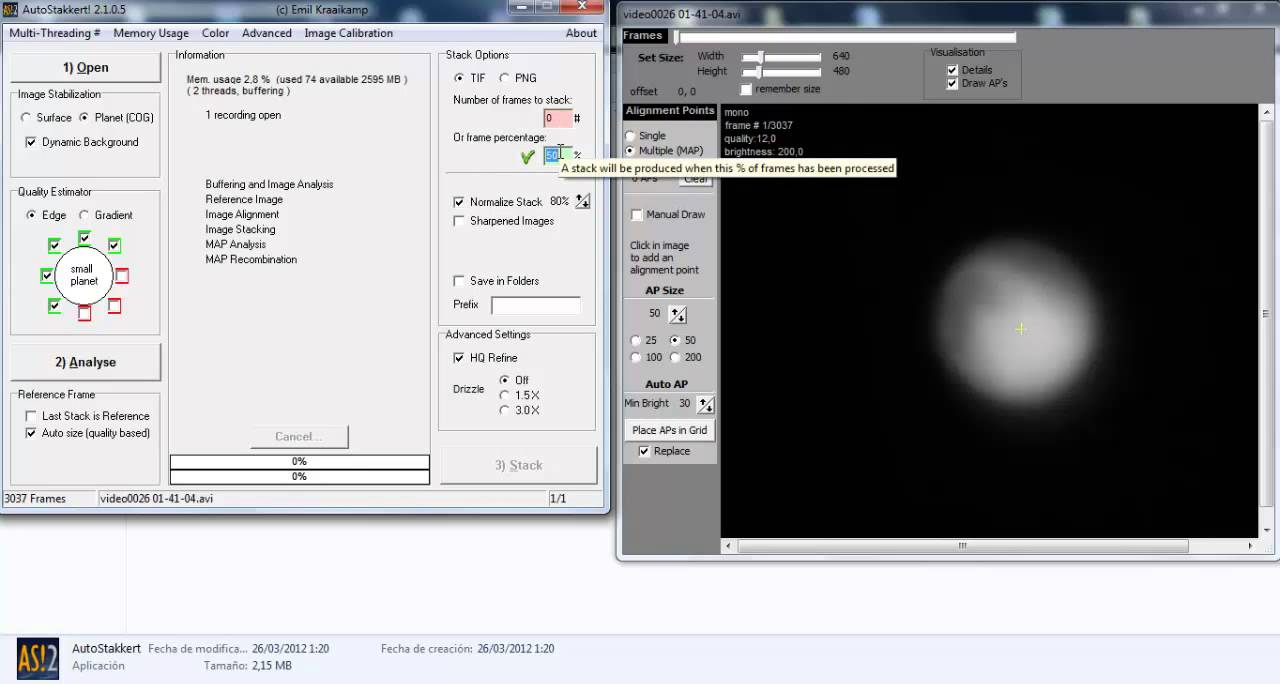Screen dimensions: 1280x684
Task: Select AP size 25
Action: click(636, 340)
